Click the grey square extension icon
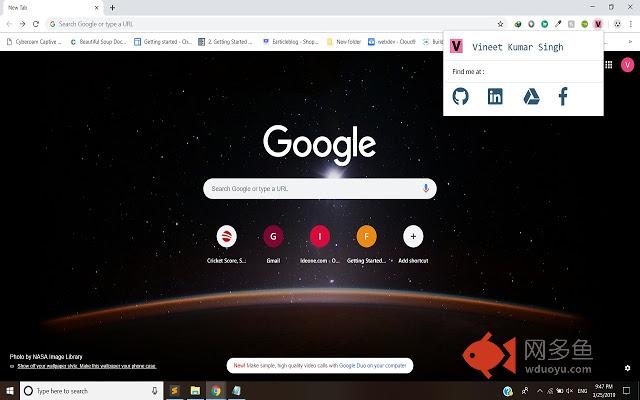The image size is (640, 400). 571,24
